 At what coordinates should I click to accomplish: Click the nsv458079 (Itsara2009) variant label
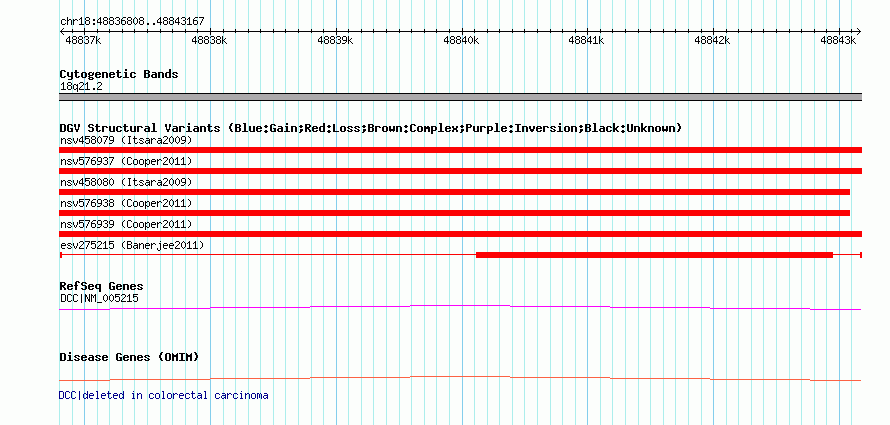(126, 140)
